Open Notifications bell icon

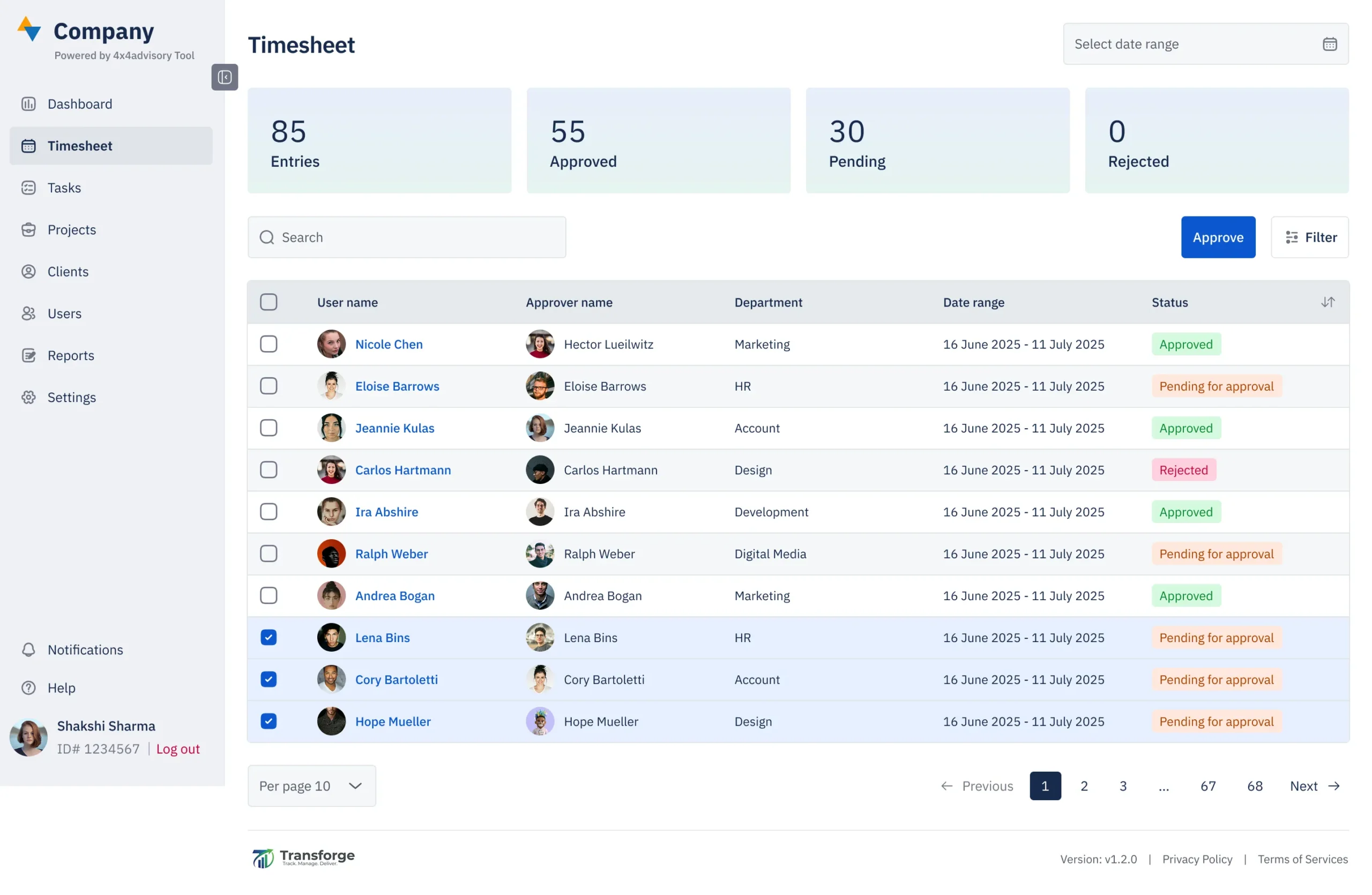(29, 650)
